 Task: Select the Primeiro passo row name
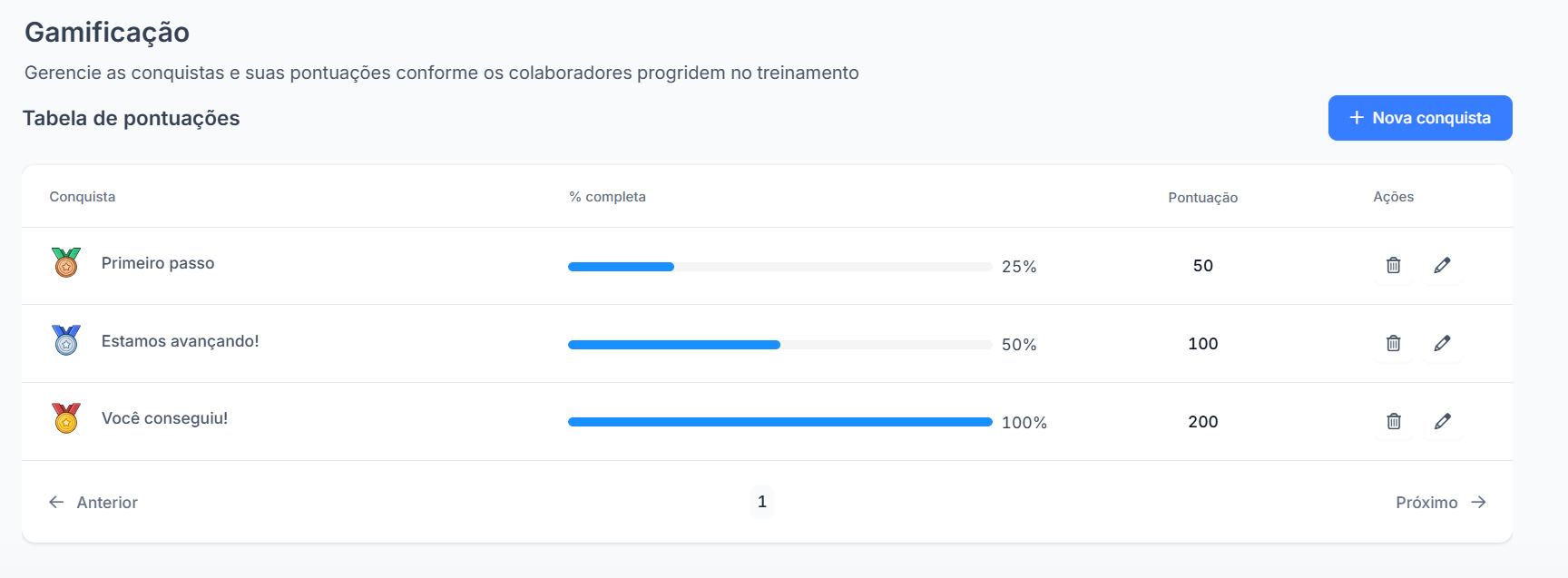pos(158,263)
